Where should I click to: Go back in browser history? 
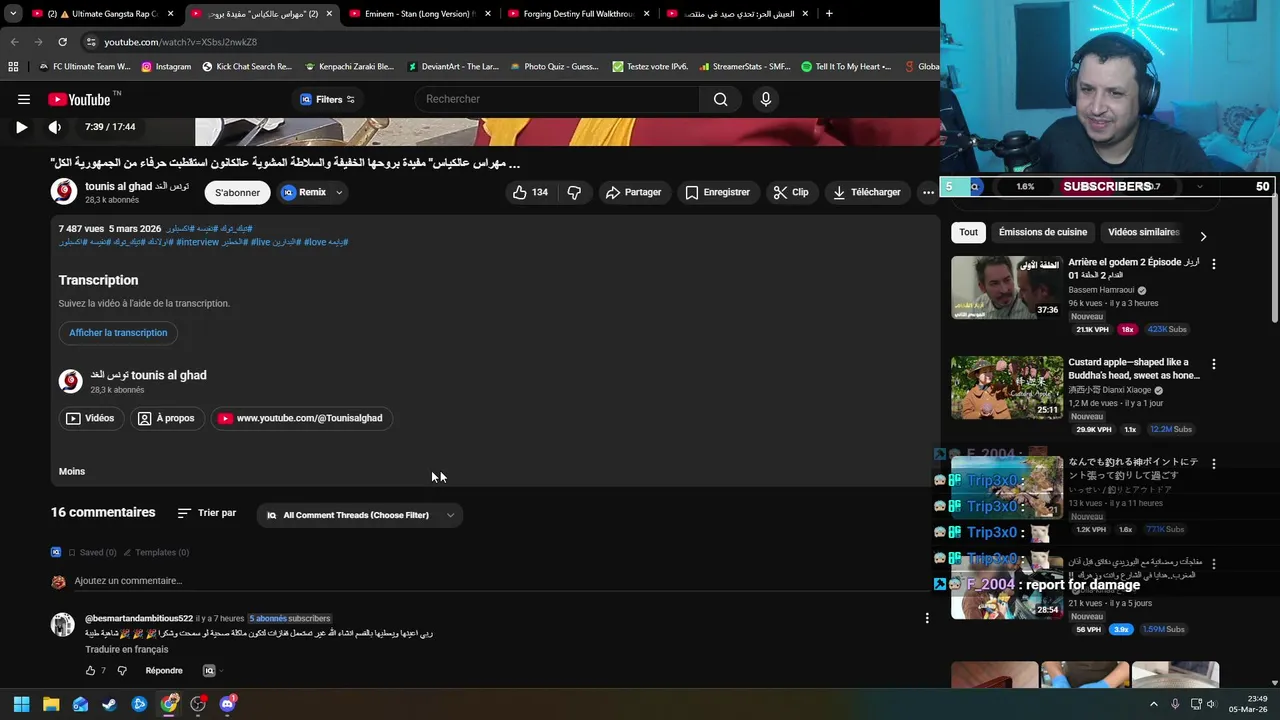pos(14,42)
